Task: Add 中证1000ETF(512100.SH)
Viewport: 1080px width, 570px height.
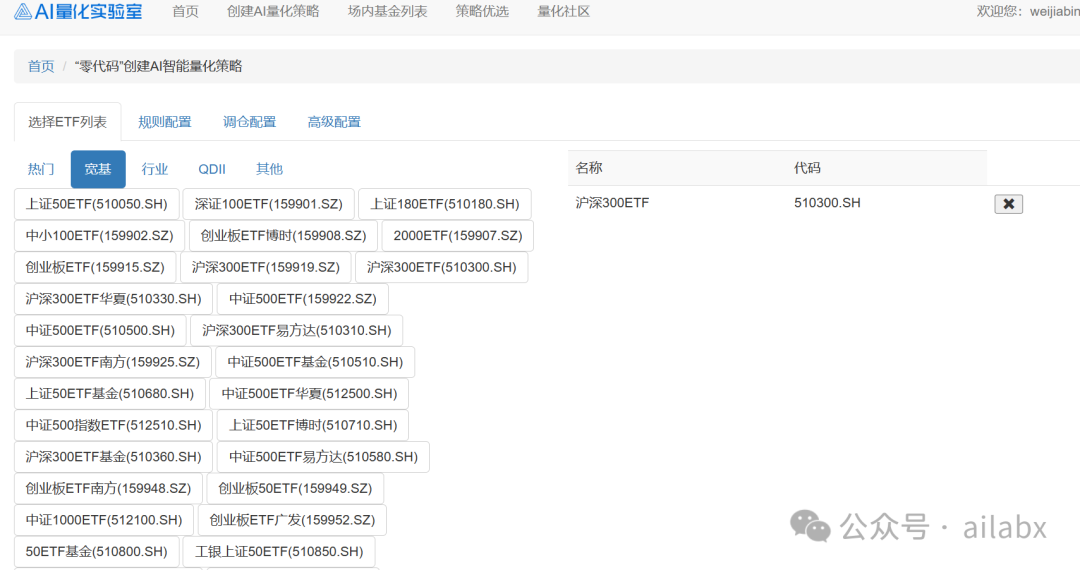Action: click(104, 520)
